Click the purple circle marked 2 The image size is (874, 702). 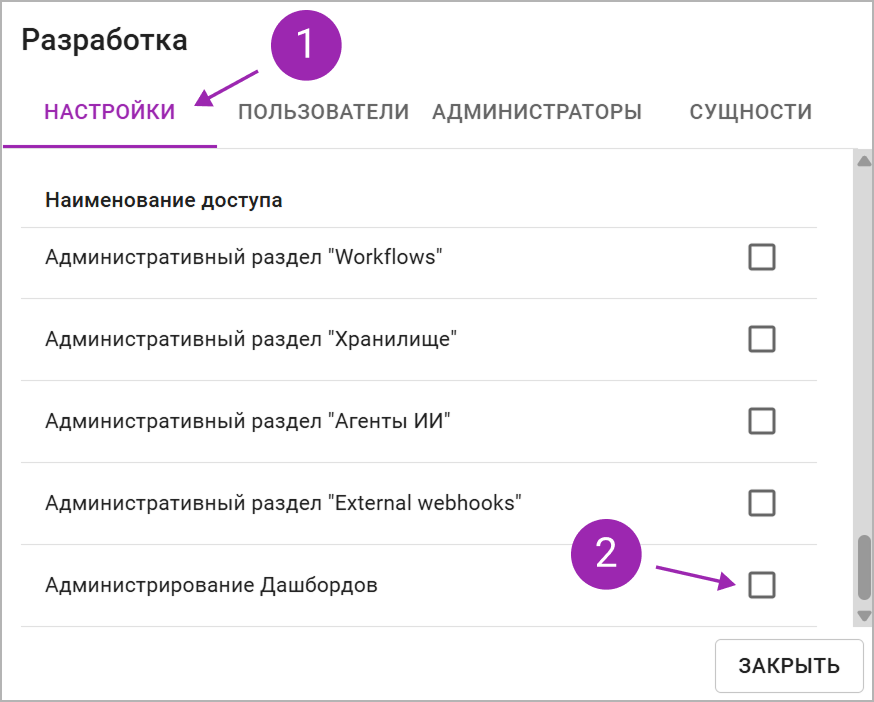coord(606,554)
